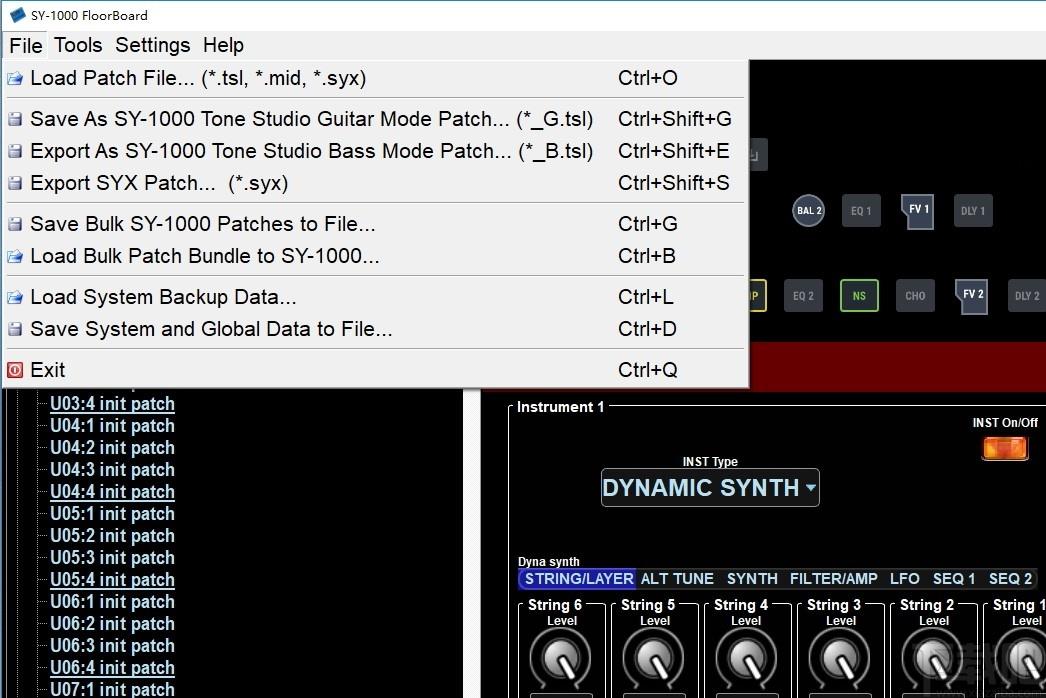Image resolution: width=1046 pixels, height=698 pixels.
Task: Open the File menu
Action: (25, 45)
